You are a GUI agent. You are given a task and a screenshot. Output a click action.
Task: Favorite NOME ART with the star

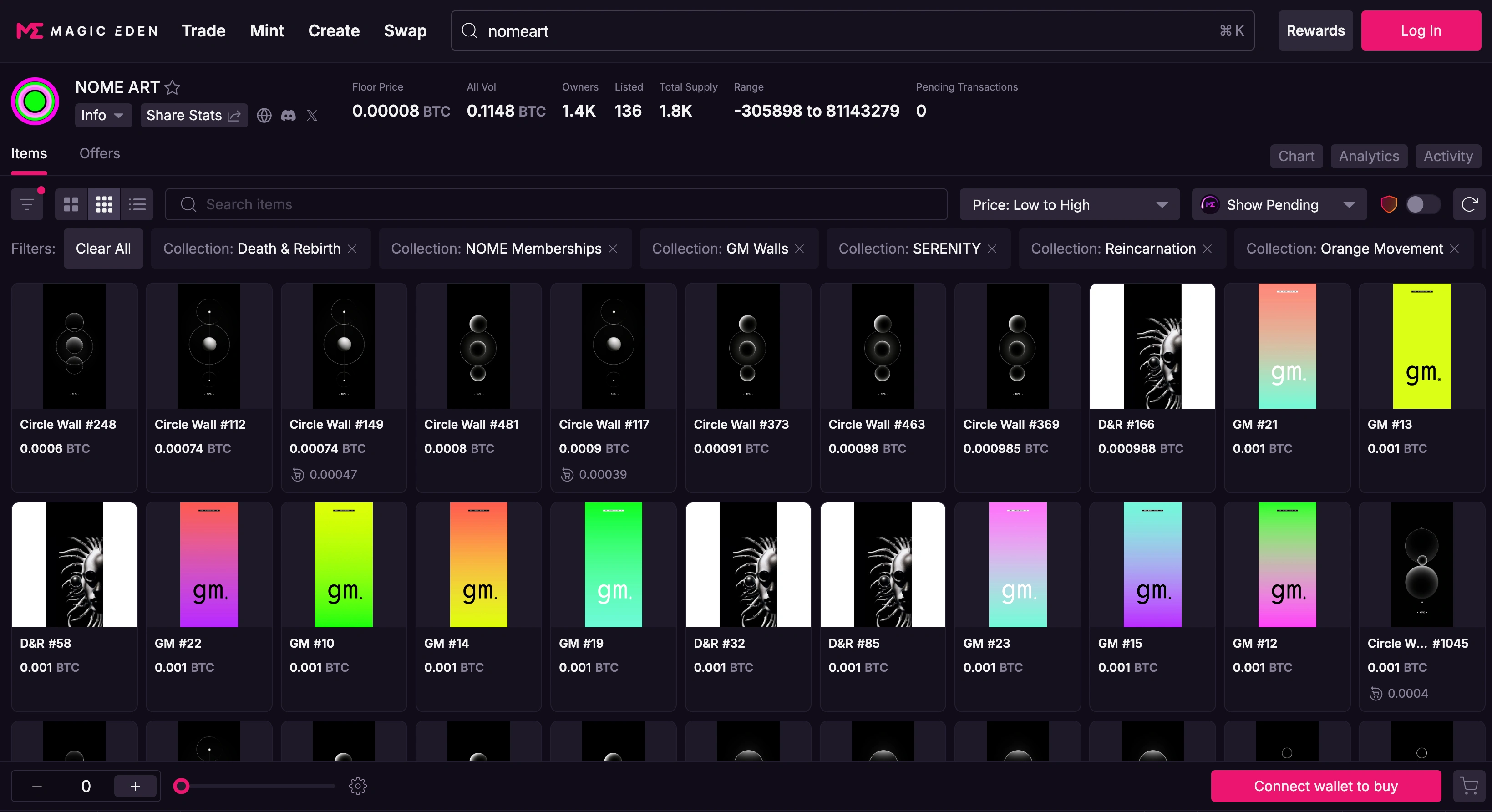coord(172,87)
